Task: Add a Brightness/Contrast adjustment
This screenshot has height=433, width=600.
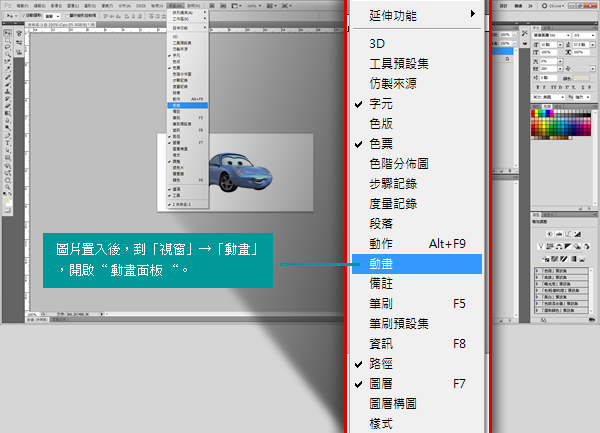Action: coord(550,234)
